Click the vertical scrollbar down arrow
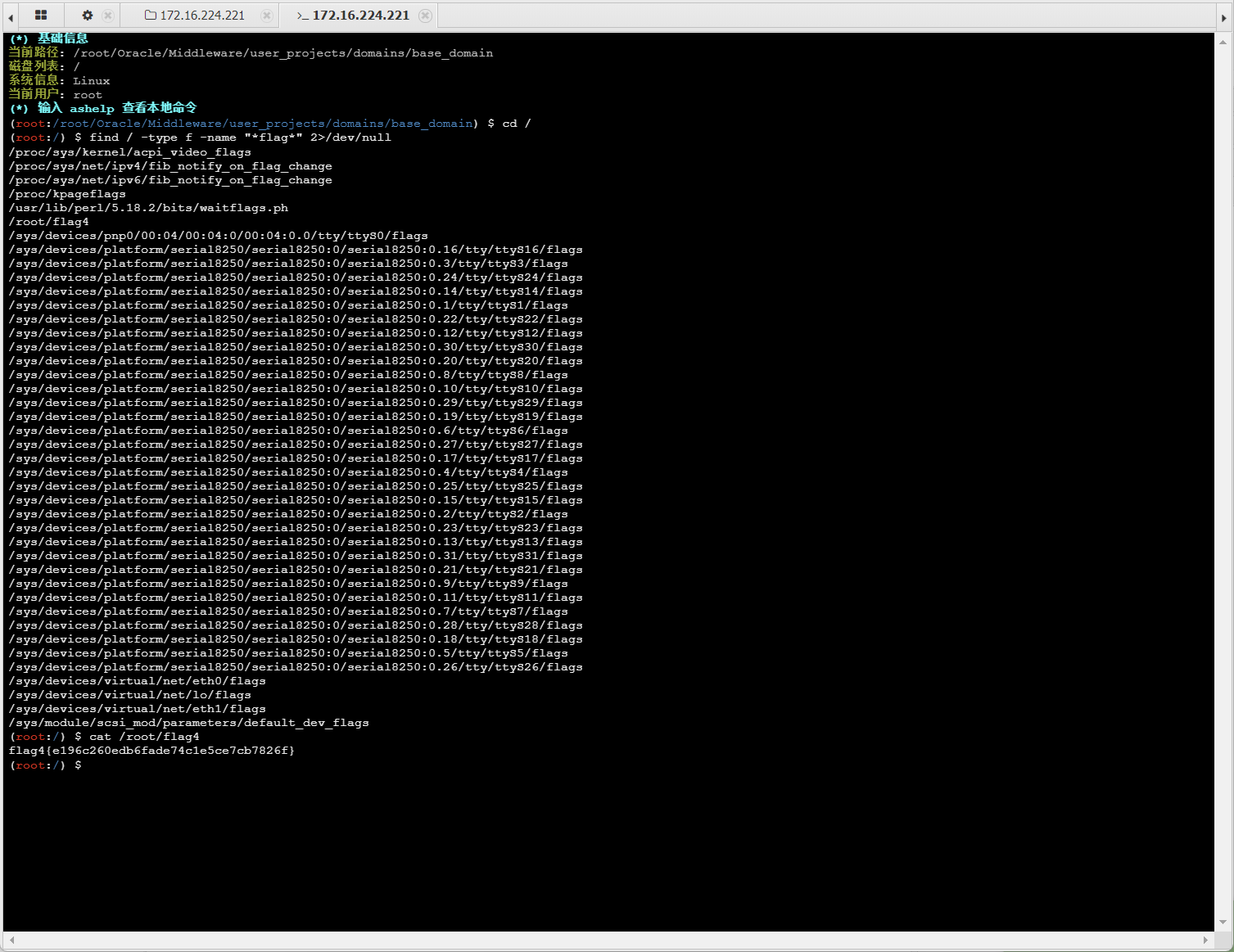 pyautogui.click(x=1223, y=923)
